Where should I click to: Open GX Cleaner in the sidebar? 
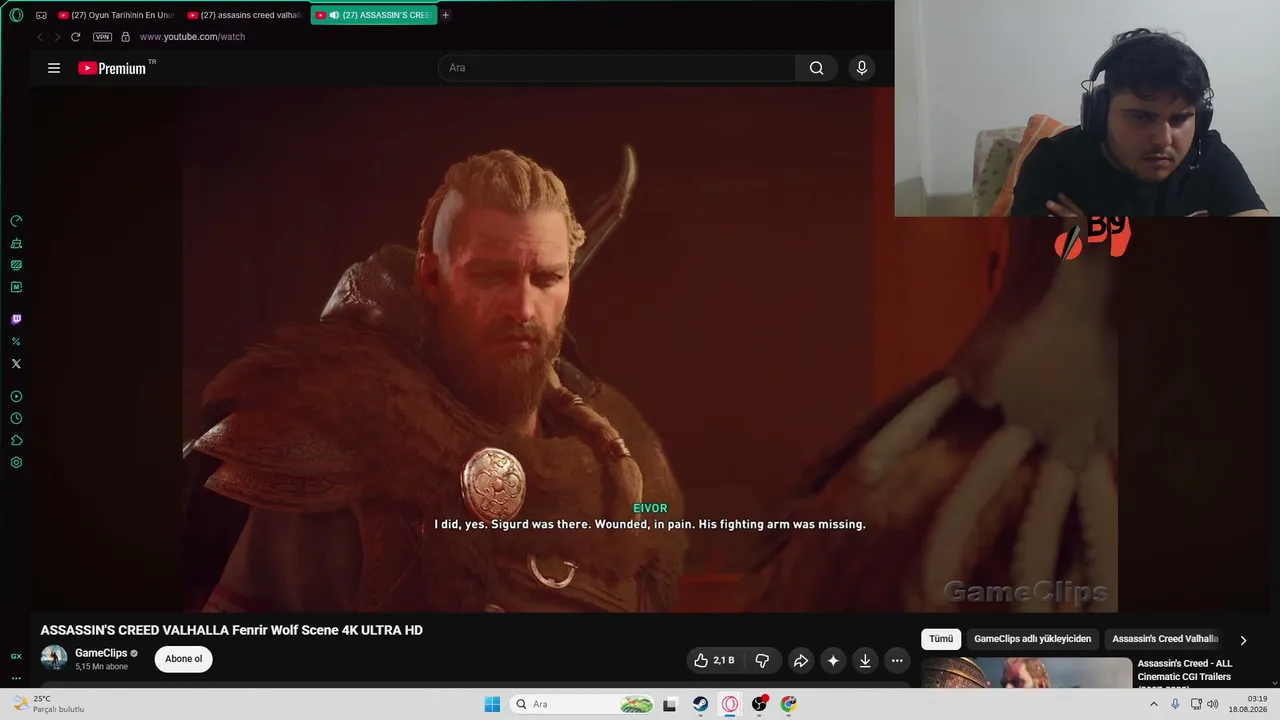[x=16, y=243]
